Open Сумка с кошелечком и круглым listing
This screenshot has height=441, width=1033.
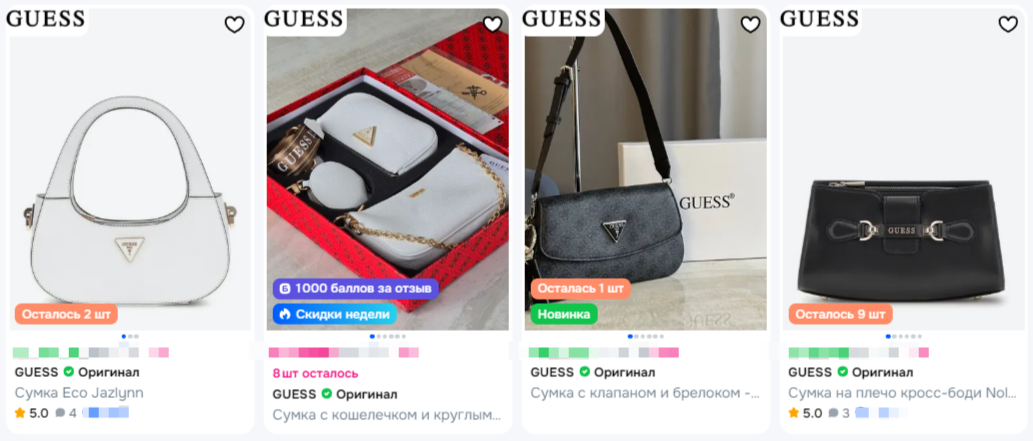pos(387,415)
